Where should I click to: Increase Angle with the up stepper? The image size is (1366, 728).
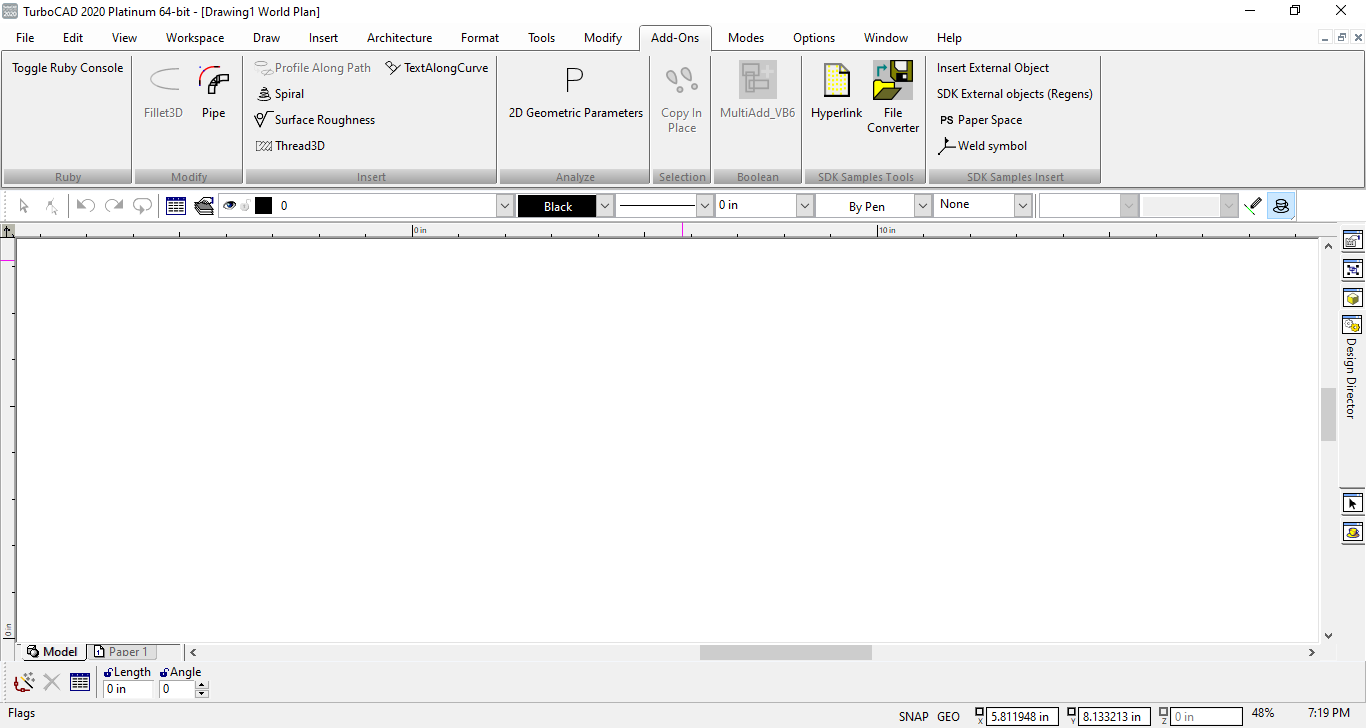(x=202, y=685)
